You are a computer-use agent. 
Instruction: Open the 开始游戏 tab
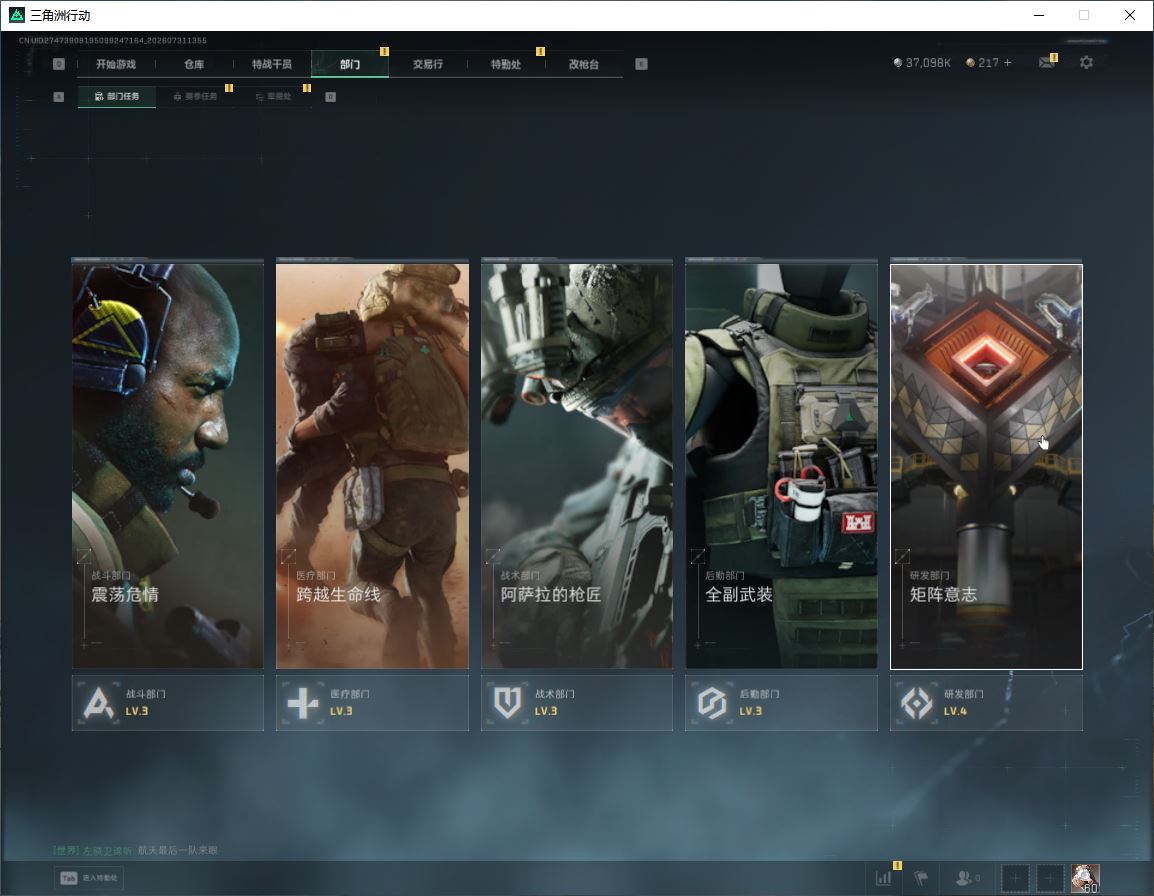point(116,64)
